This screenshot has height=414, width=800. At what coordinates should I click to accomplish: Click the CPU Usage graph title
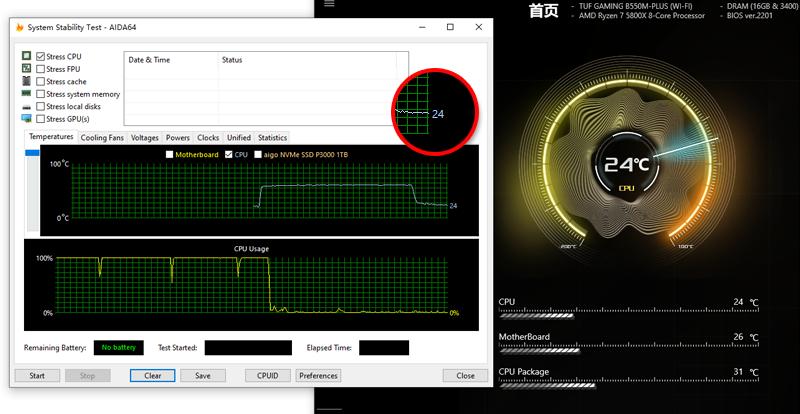252,249
